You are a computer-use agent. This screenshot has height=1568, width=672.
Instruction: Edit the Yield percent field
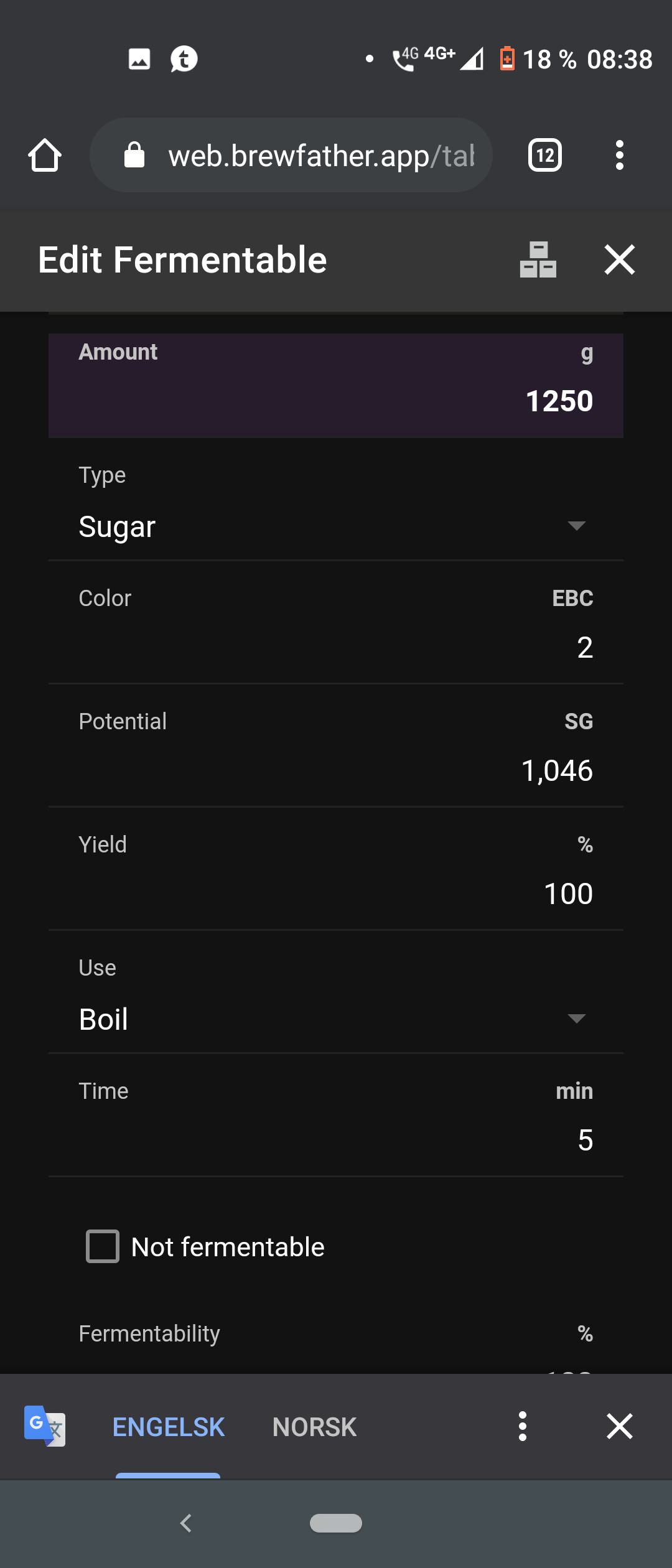click(x=336, y=869)
